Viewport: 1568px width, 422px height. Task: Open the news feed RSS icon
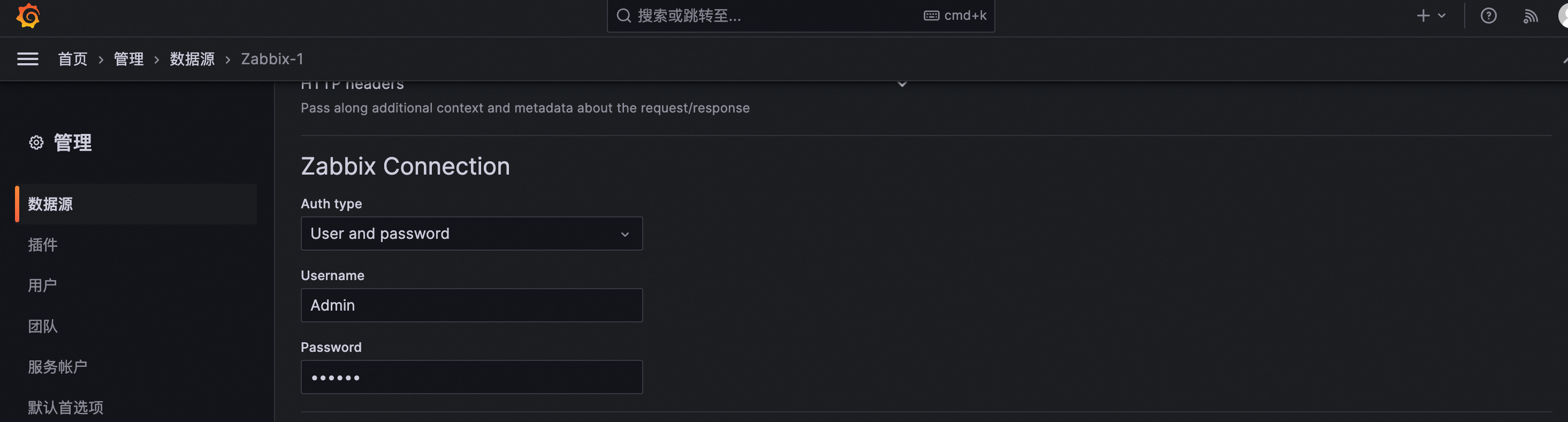[1530, 16]
